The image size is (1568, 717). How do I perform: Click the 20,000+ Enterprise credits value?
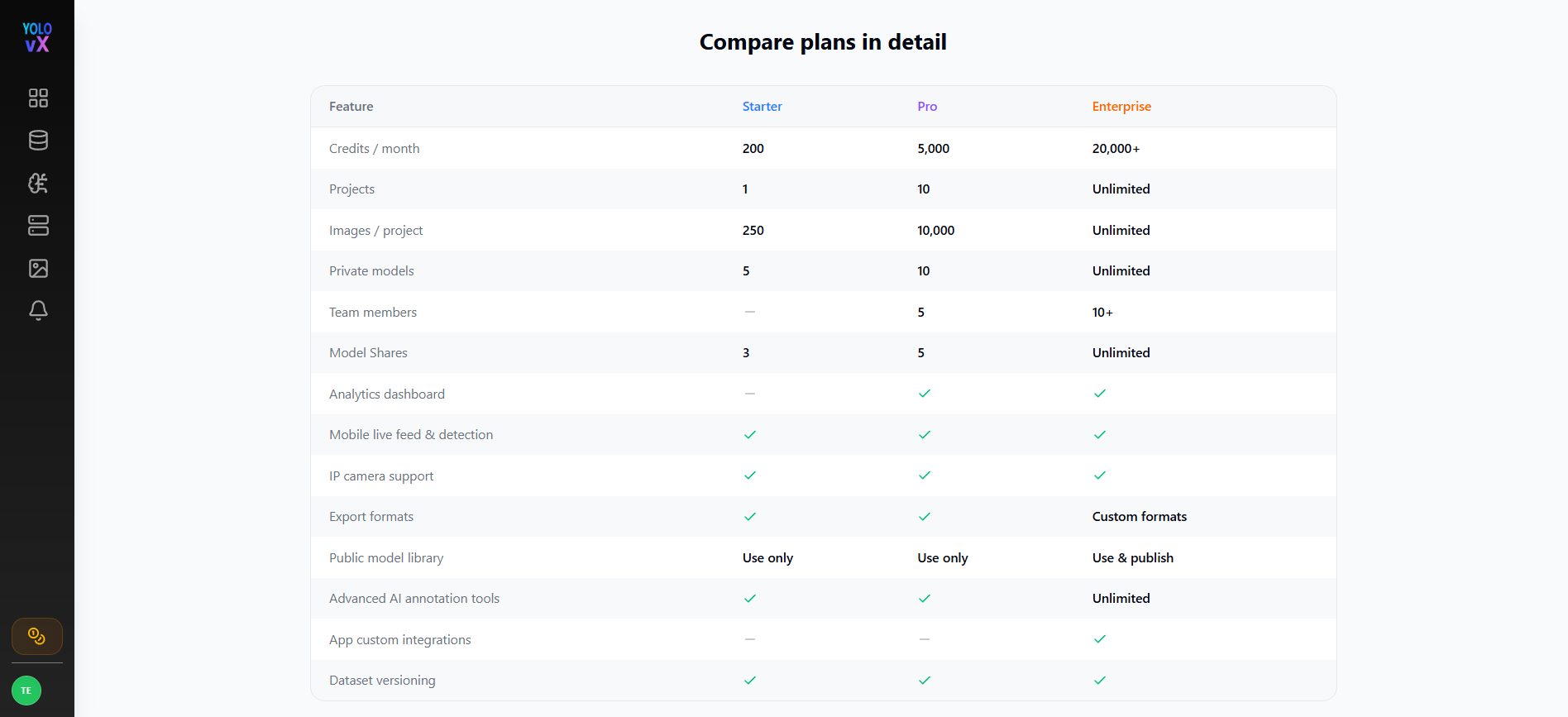tap(1116, 149)
